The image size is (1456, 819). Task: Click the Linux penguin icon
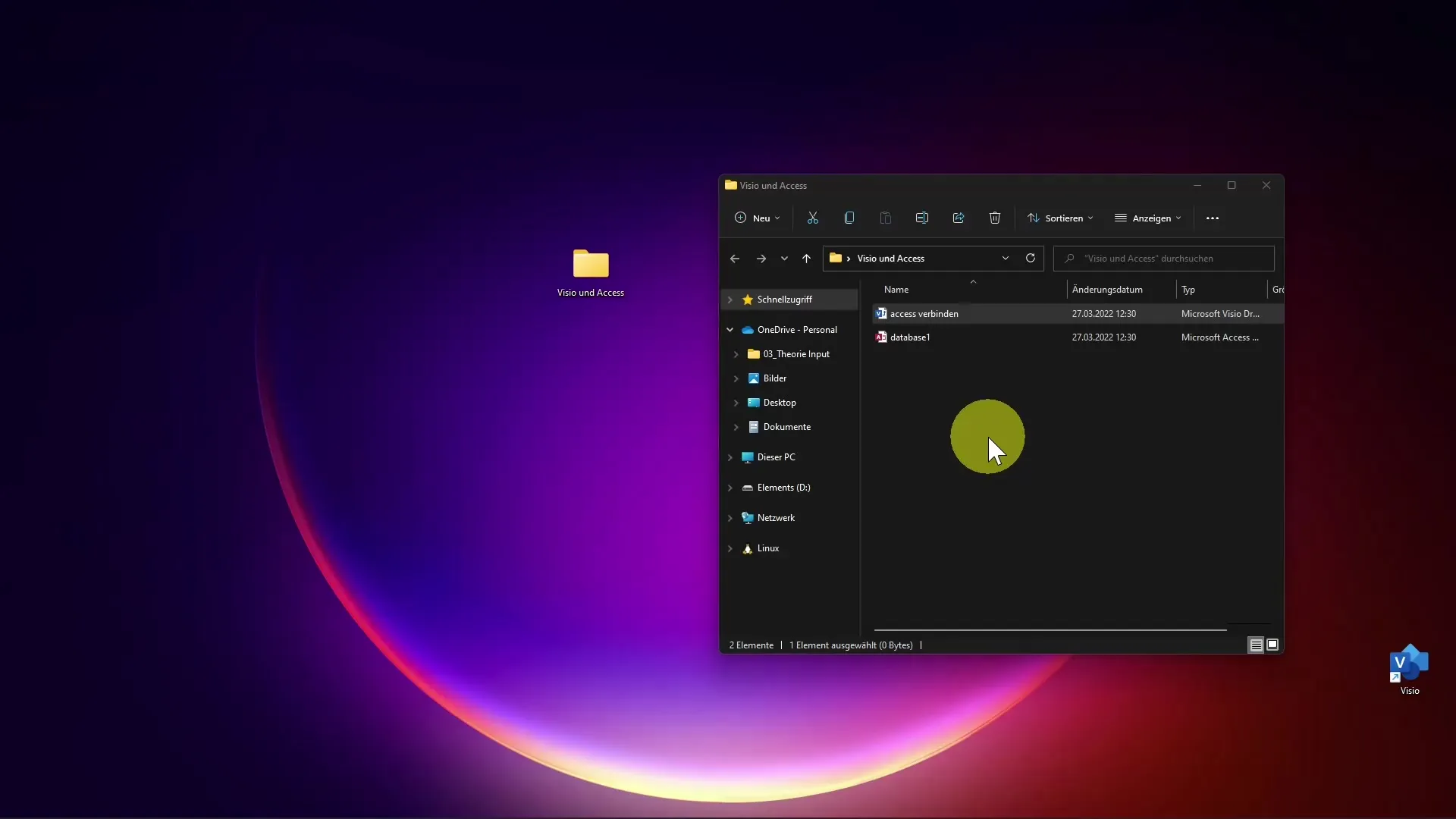[x=747, y=548]
